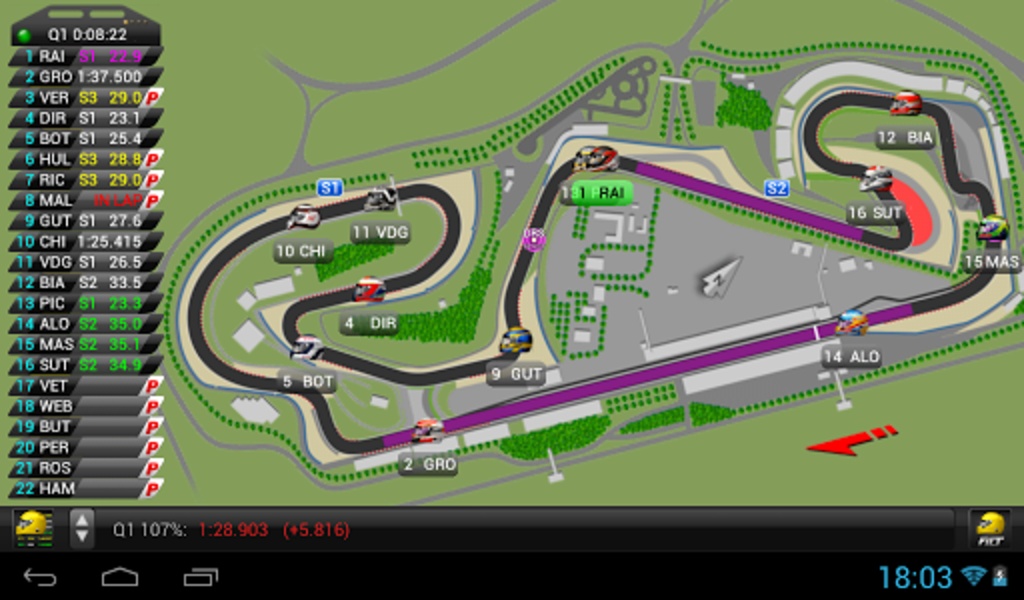The width and height of the screenshot is (1024, 600).
Task: Tap Android back navigation button
Action: click(40, 577)
